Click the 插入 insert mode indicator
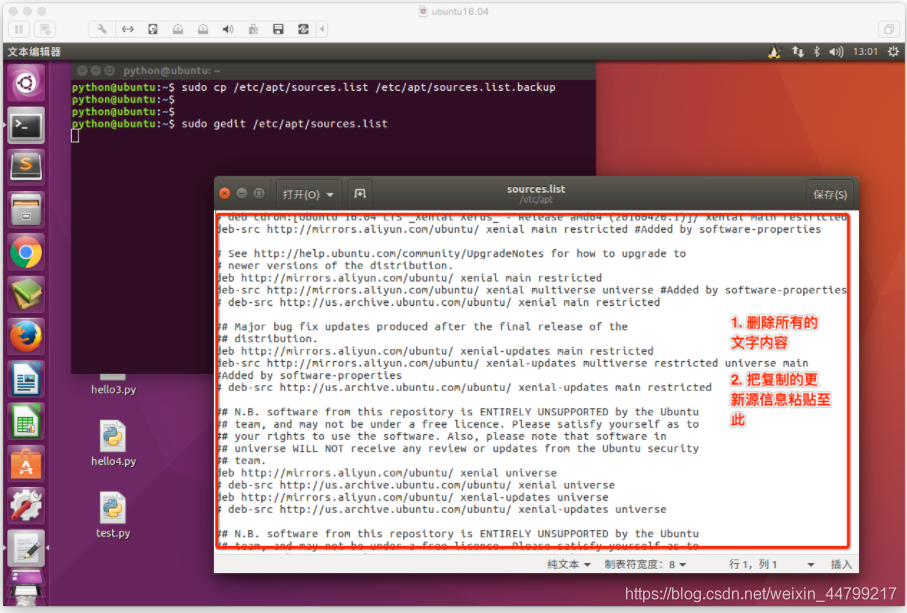Viewport: 907px width, 613px height. tap(841, 564)
